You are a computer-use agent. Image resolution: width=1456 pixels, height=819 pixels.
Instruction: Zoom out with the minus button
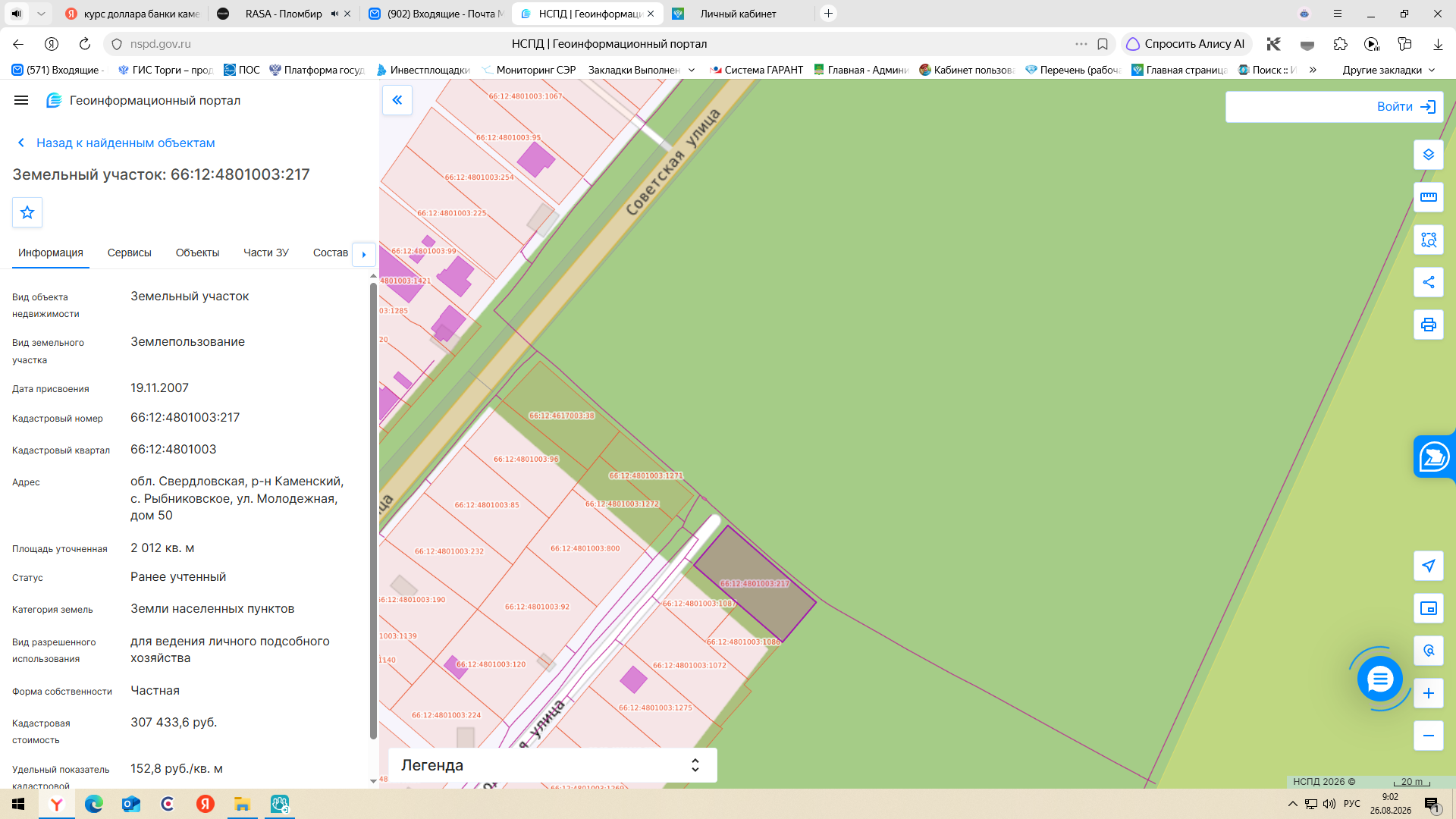(1428, 736)
